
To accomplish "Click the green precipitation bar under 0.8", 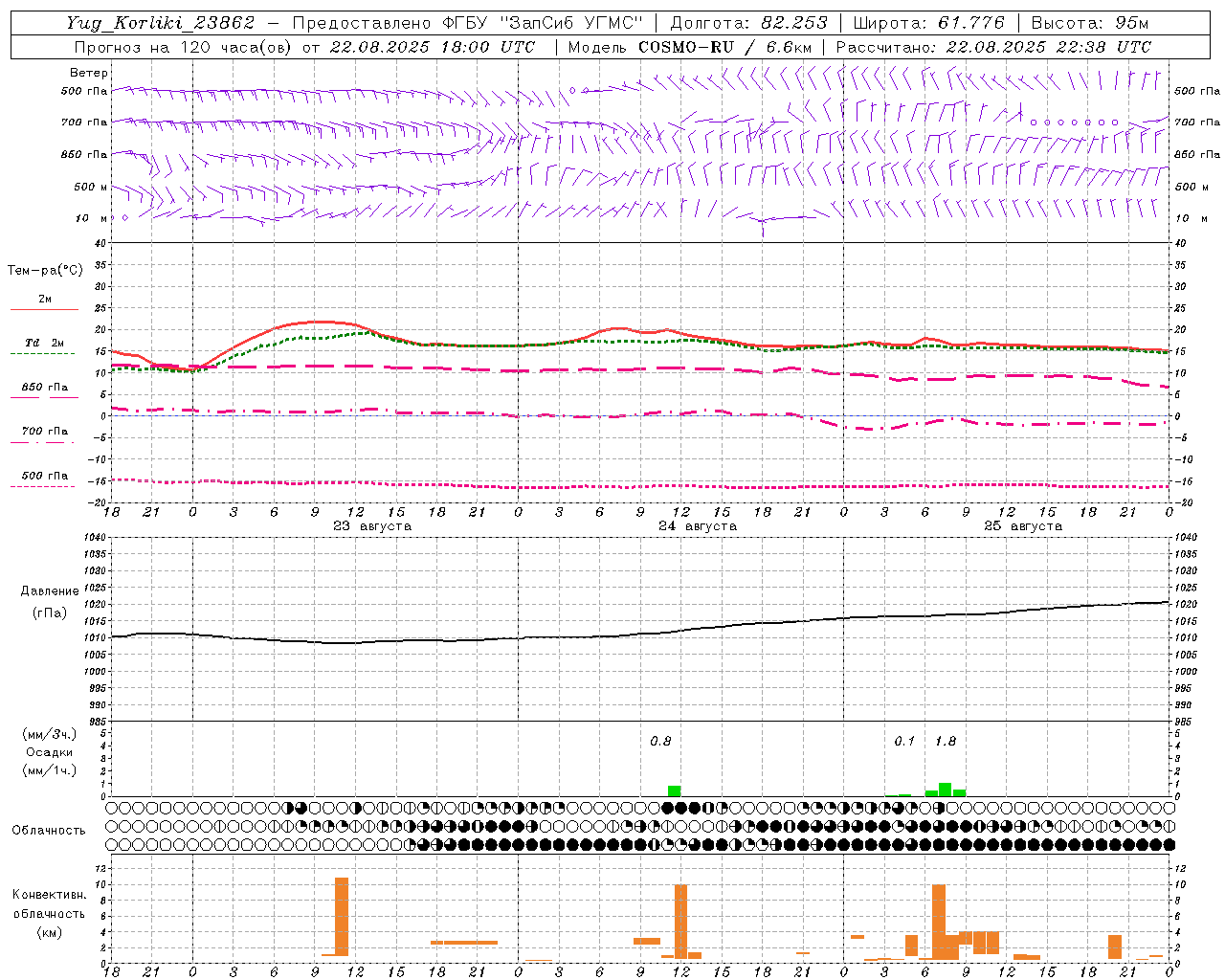I will [x=675, y=791].
